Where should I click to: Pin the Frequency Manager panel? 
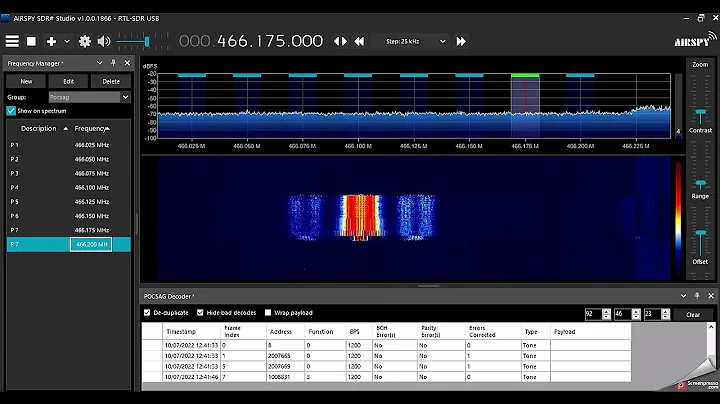[113, 63]
